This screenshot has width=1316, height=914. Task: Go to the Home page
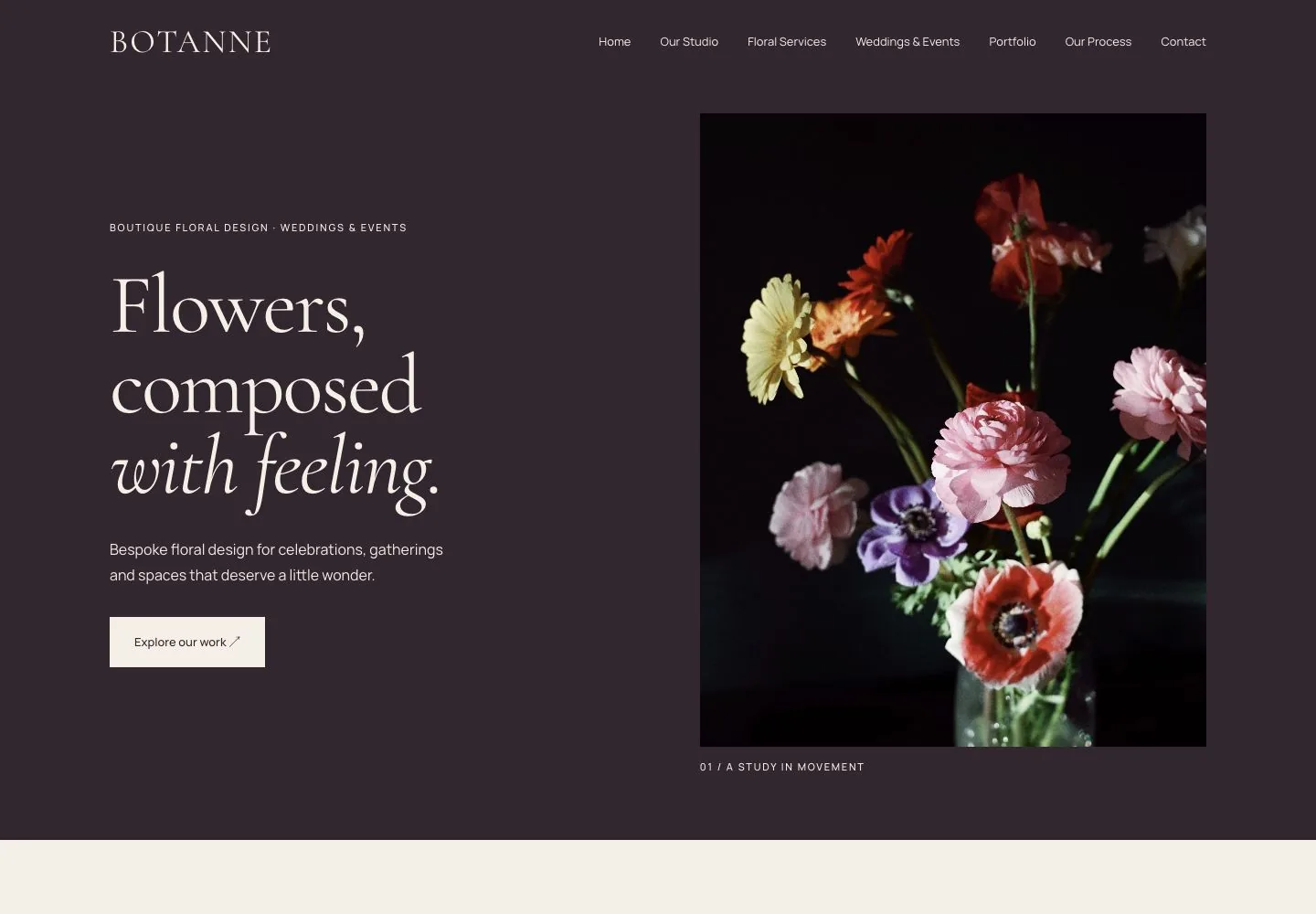(614, 42)
